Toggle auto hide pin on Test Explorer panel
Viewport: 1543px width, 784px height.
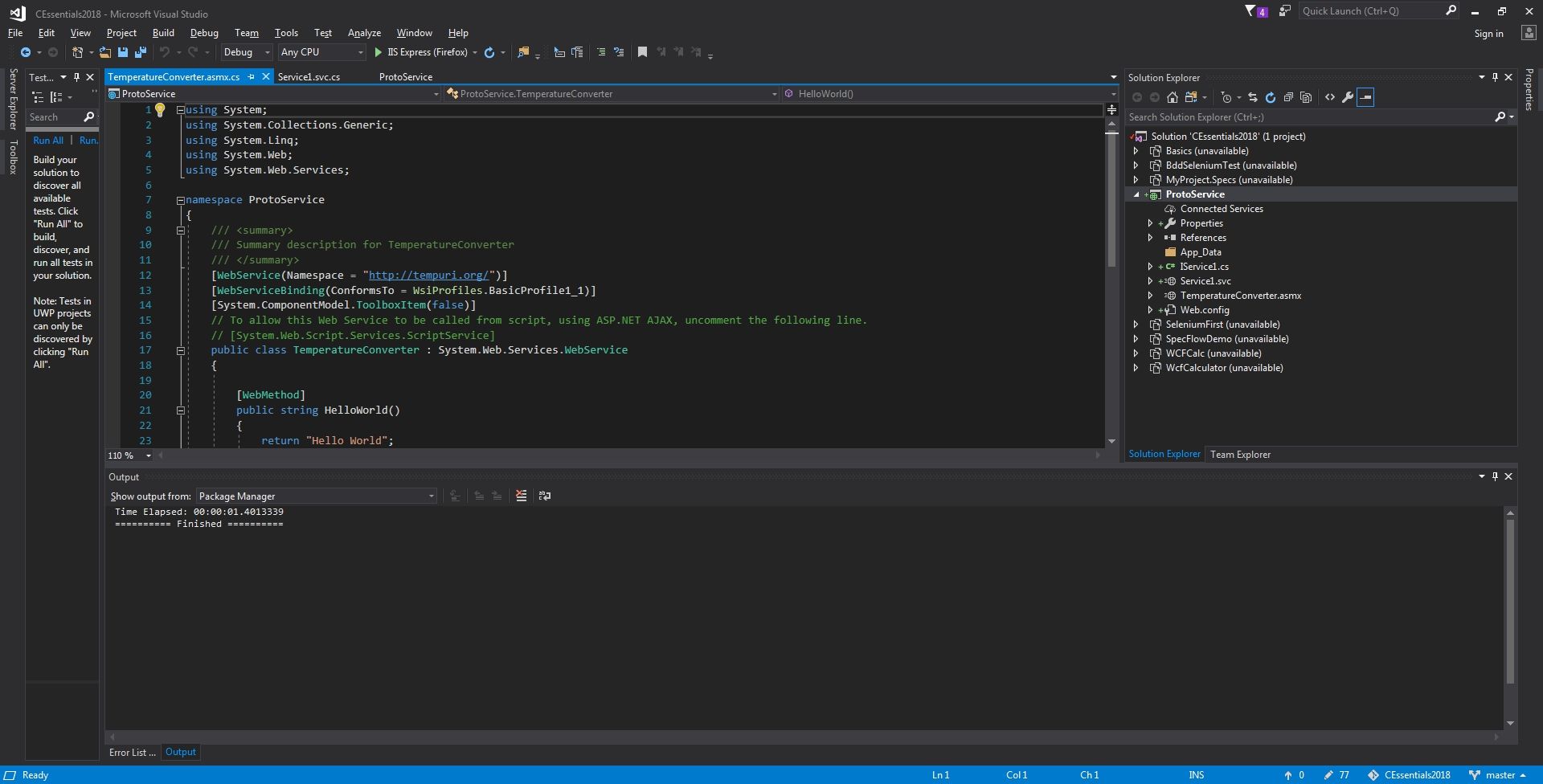click(x=76, y=77)
